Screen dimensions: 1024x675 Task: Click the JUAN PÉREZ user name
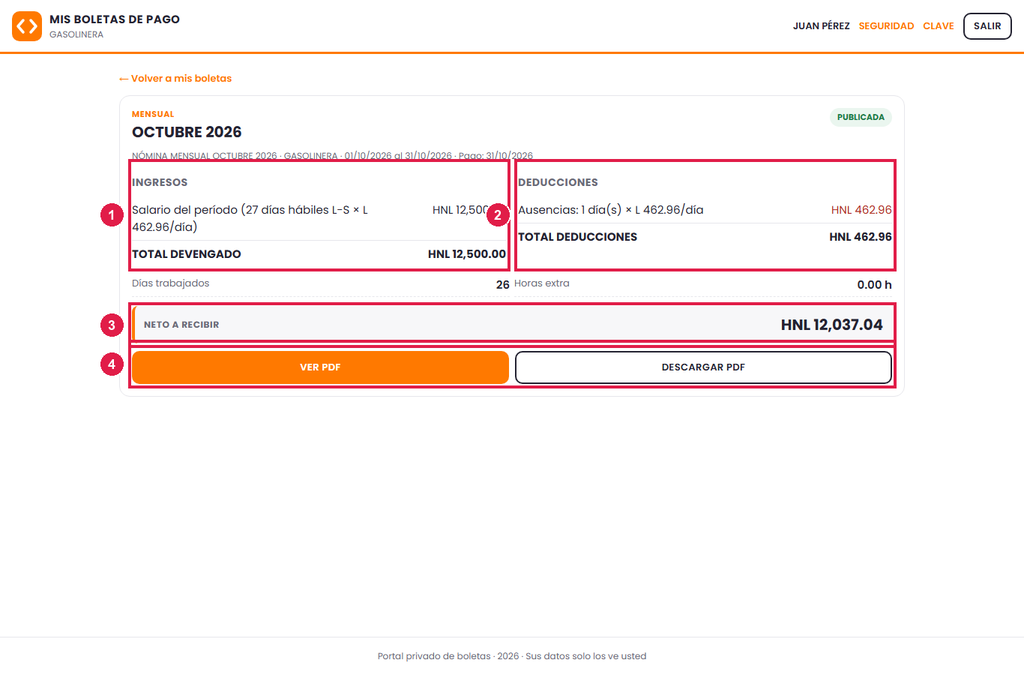[x=821, y=26]
